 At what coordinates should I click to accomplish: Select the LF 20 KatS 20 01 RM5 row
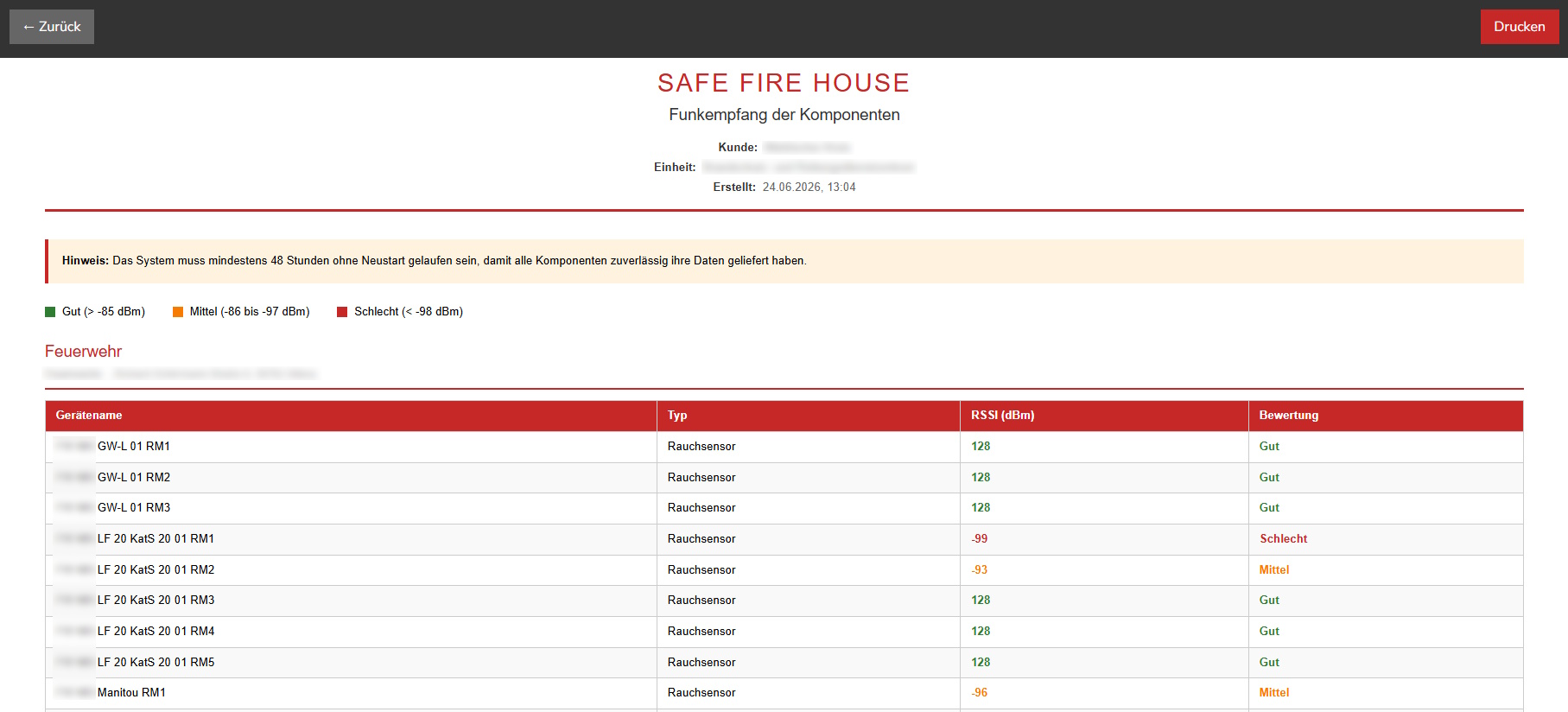tap(784, 663)
